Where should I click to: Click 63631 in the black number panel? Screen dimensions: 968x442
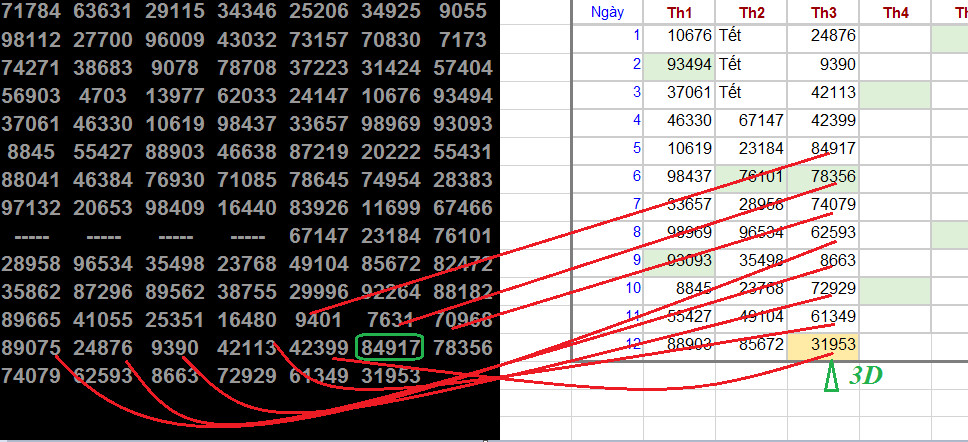coord(103,11)
